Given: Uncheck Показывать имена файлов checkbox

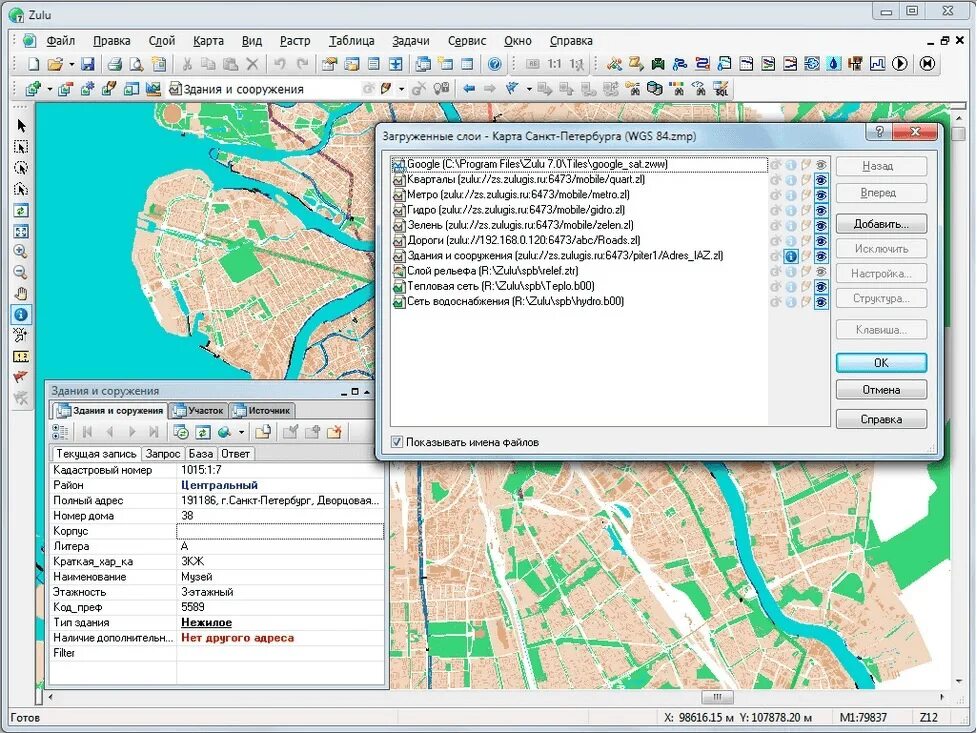Looking at the screenshot, I should (x=397, y=442).
